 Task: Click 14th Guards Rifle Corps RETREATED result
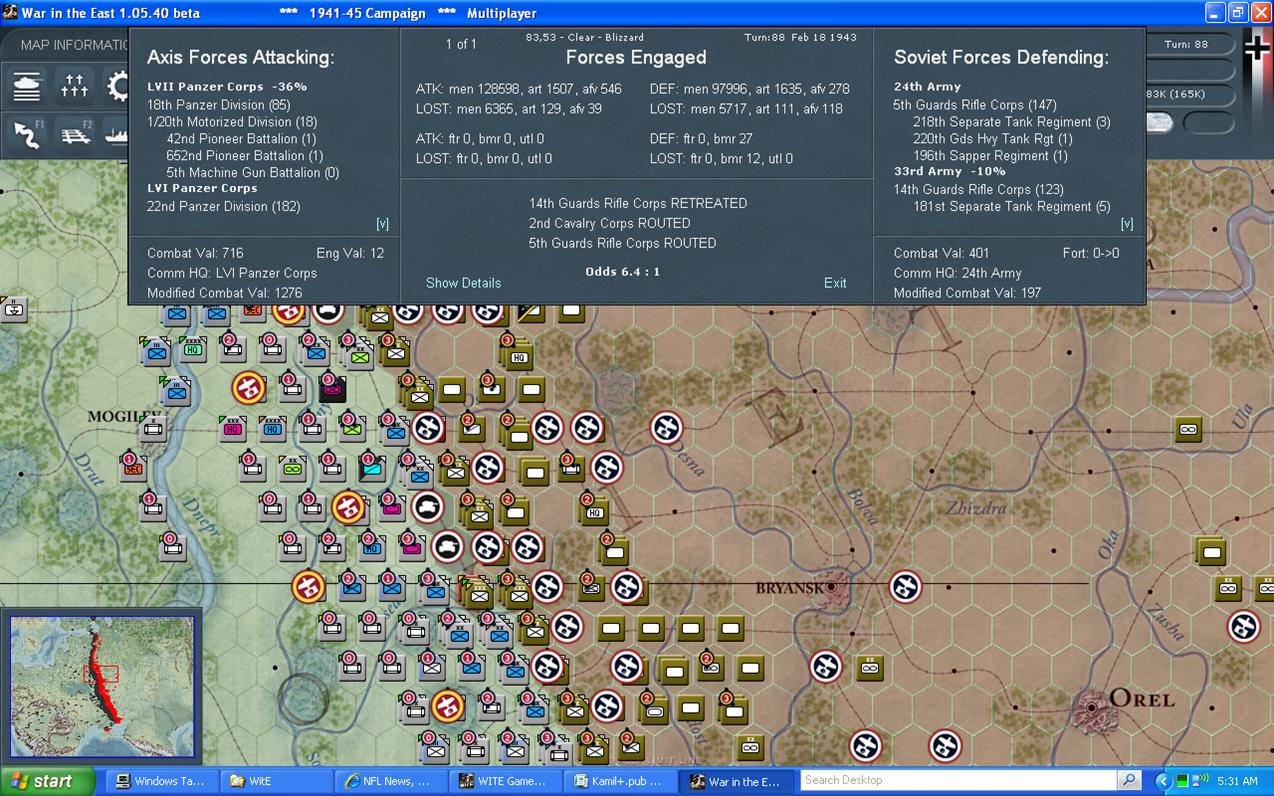638,203
